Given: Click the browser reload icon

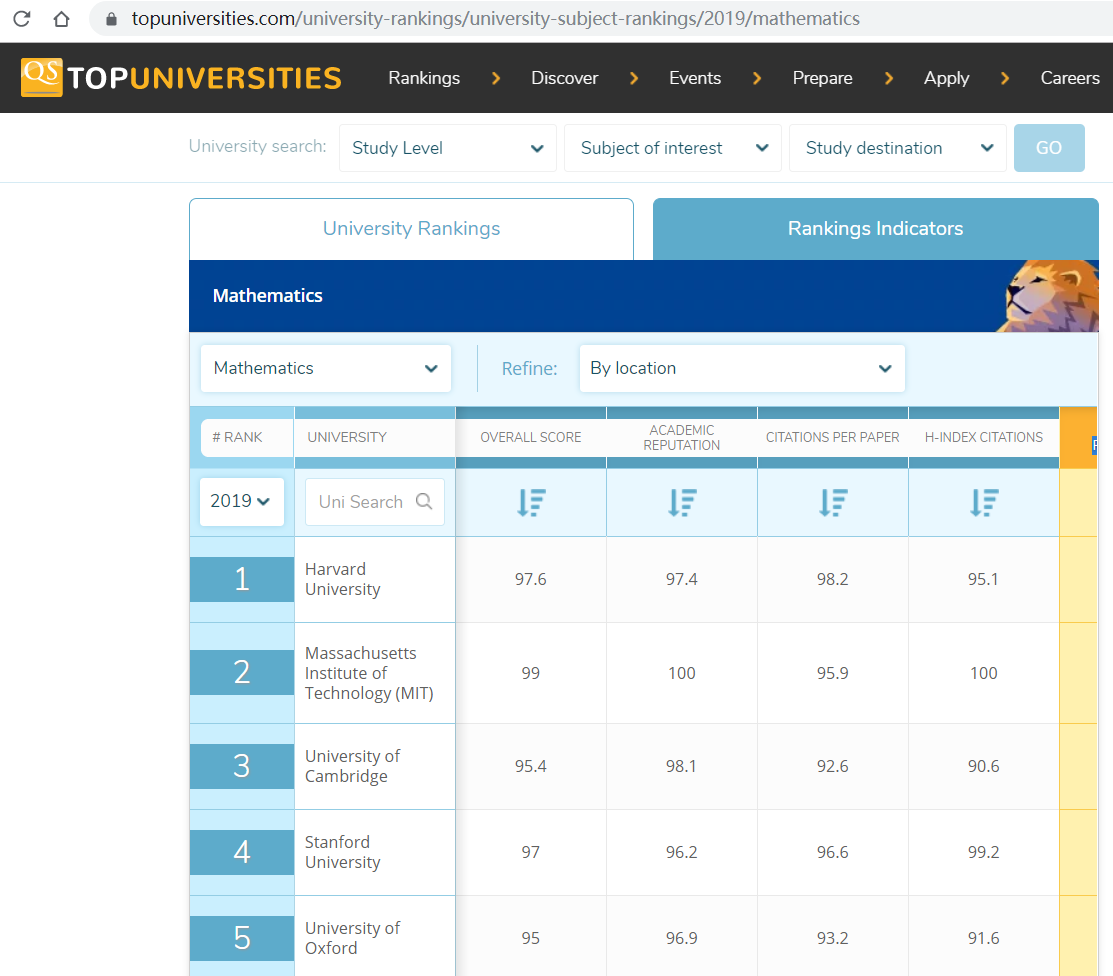Looking at the screenshot, I should click(x=22, y=19).
